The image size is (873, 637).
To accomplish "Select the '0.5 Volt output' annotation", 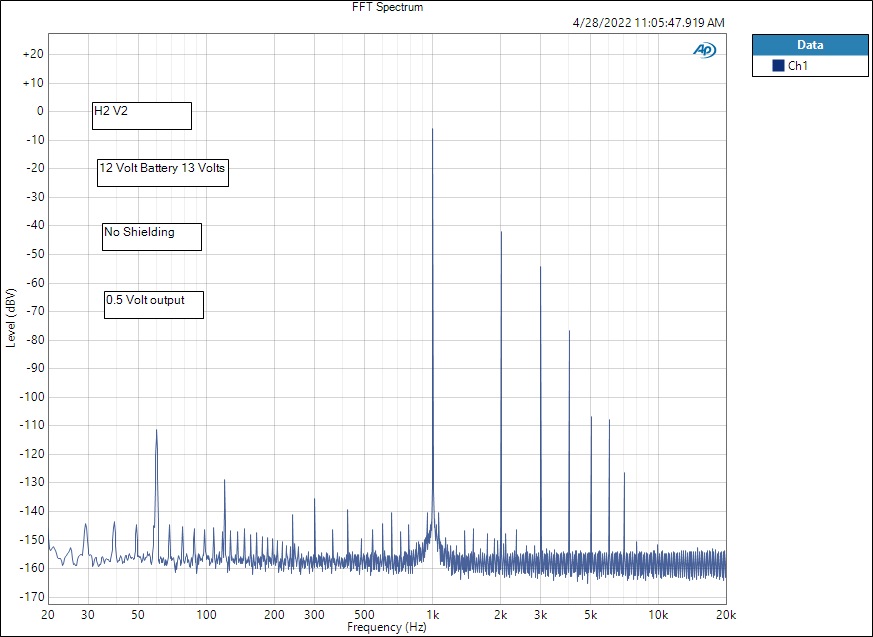I will pyautogui.click(x=154, y=305).
